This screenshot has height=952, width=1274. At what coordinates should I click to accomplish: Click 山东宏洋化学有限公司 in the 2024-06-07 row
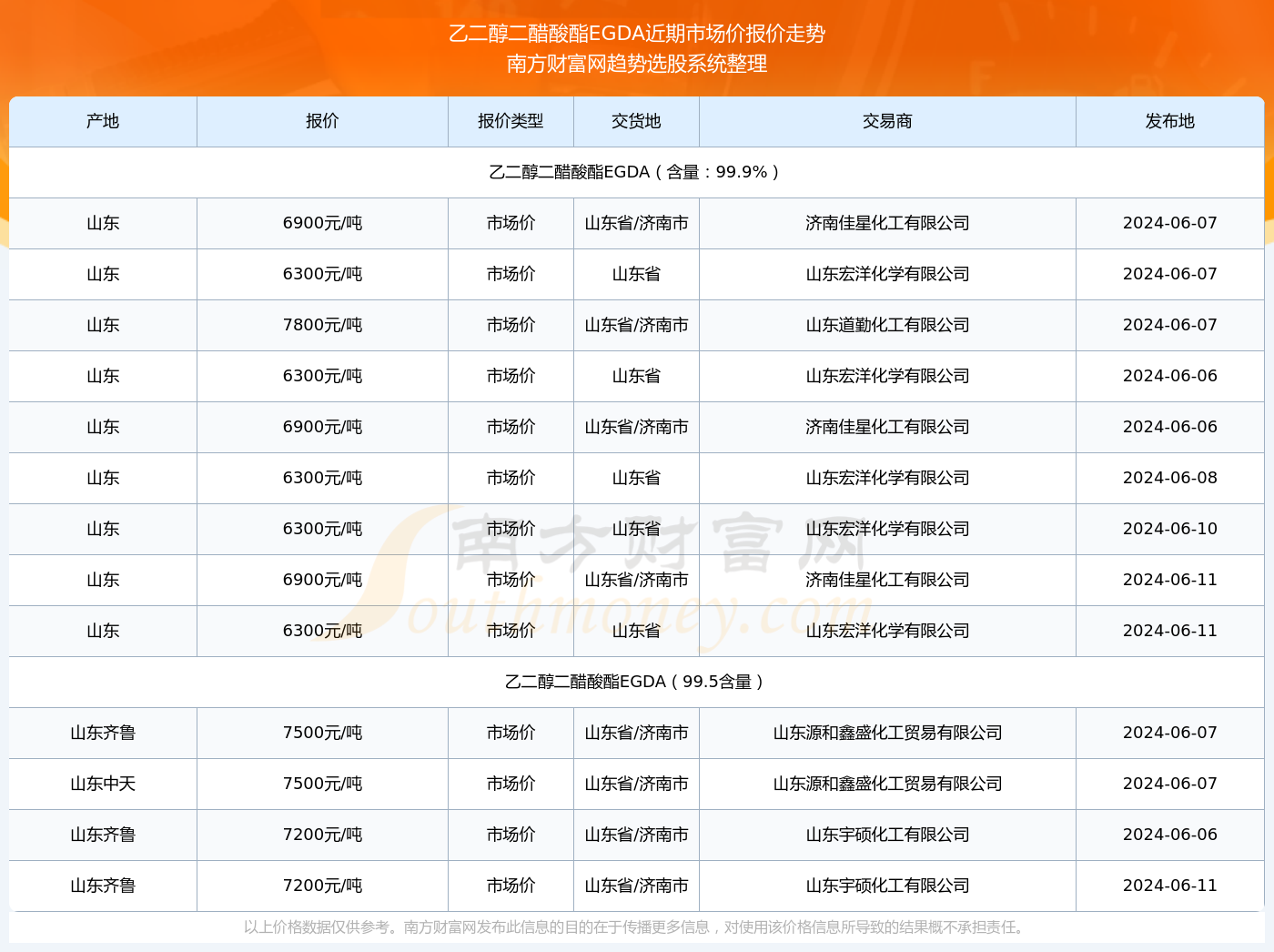coord(887,274)
